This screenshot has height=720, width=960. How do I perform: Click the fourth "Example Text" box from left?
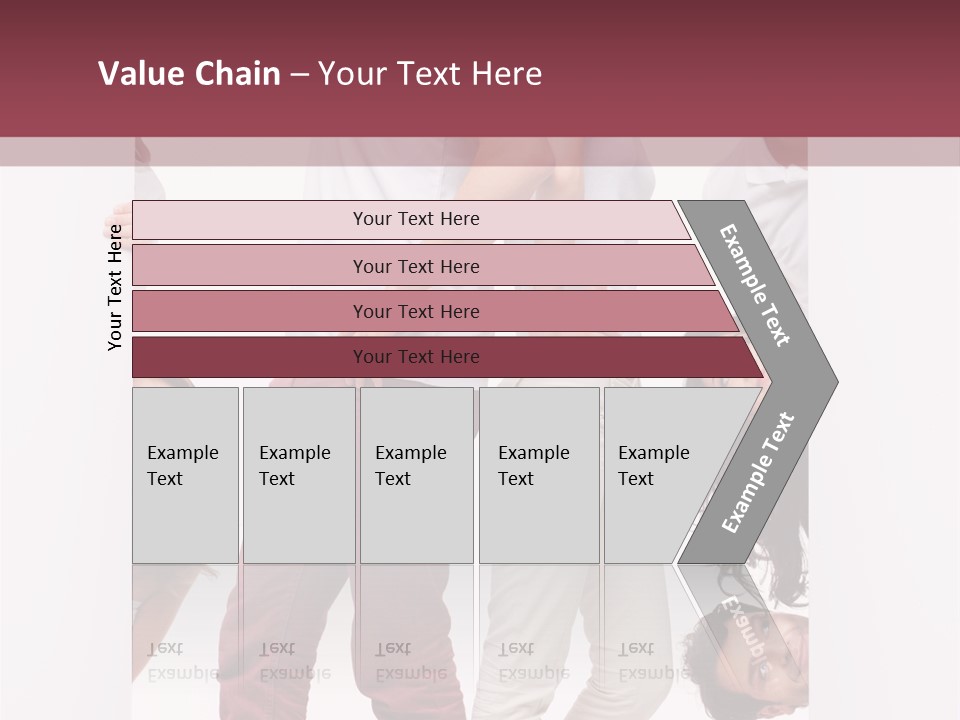[x=538, y=475]
